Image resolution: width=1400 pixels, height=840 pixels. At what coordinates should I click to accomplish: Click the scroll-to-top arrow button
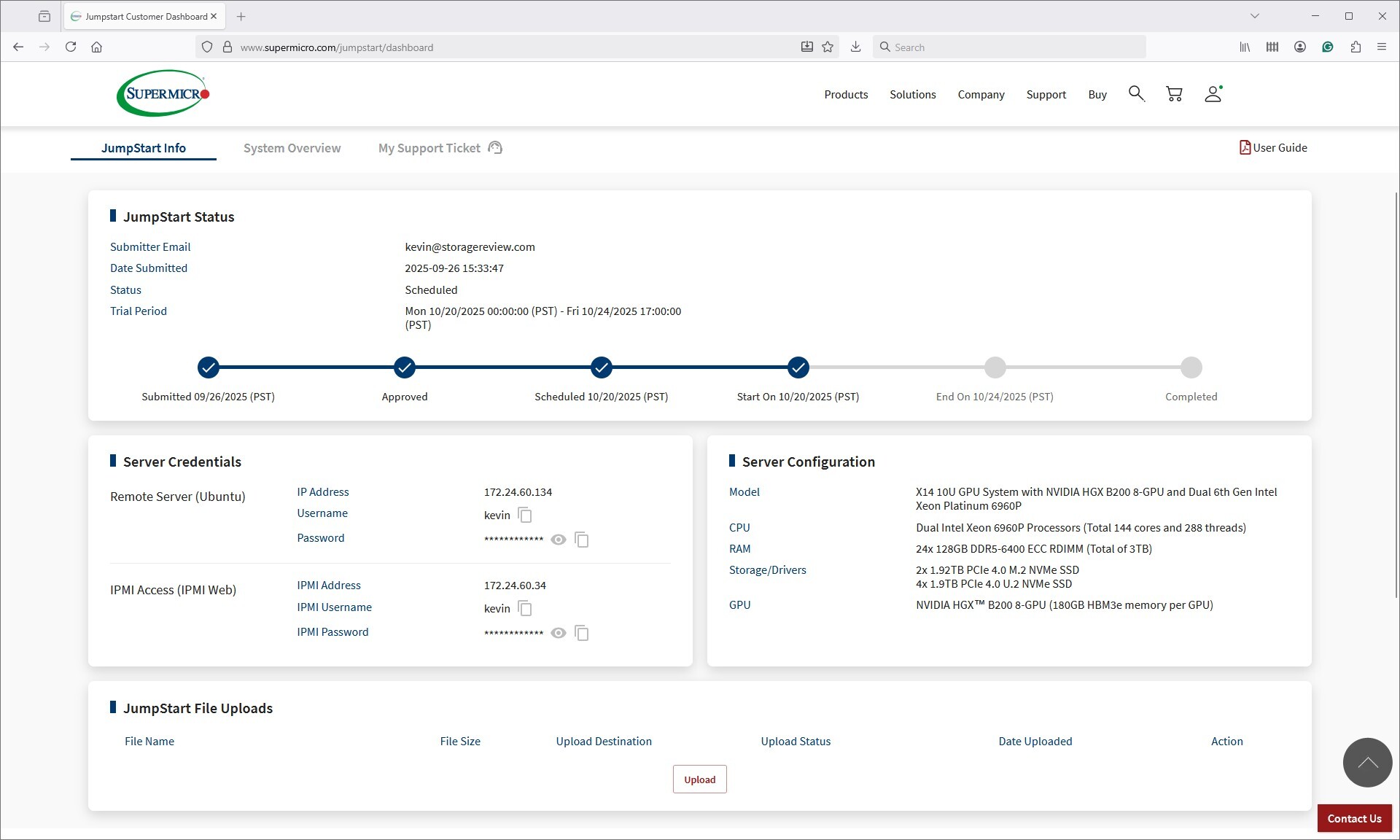1367,763
